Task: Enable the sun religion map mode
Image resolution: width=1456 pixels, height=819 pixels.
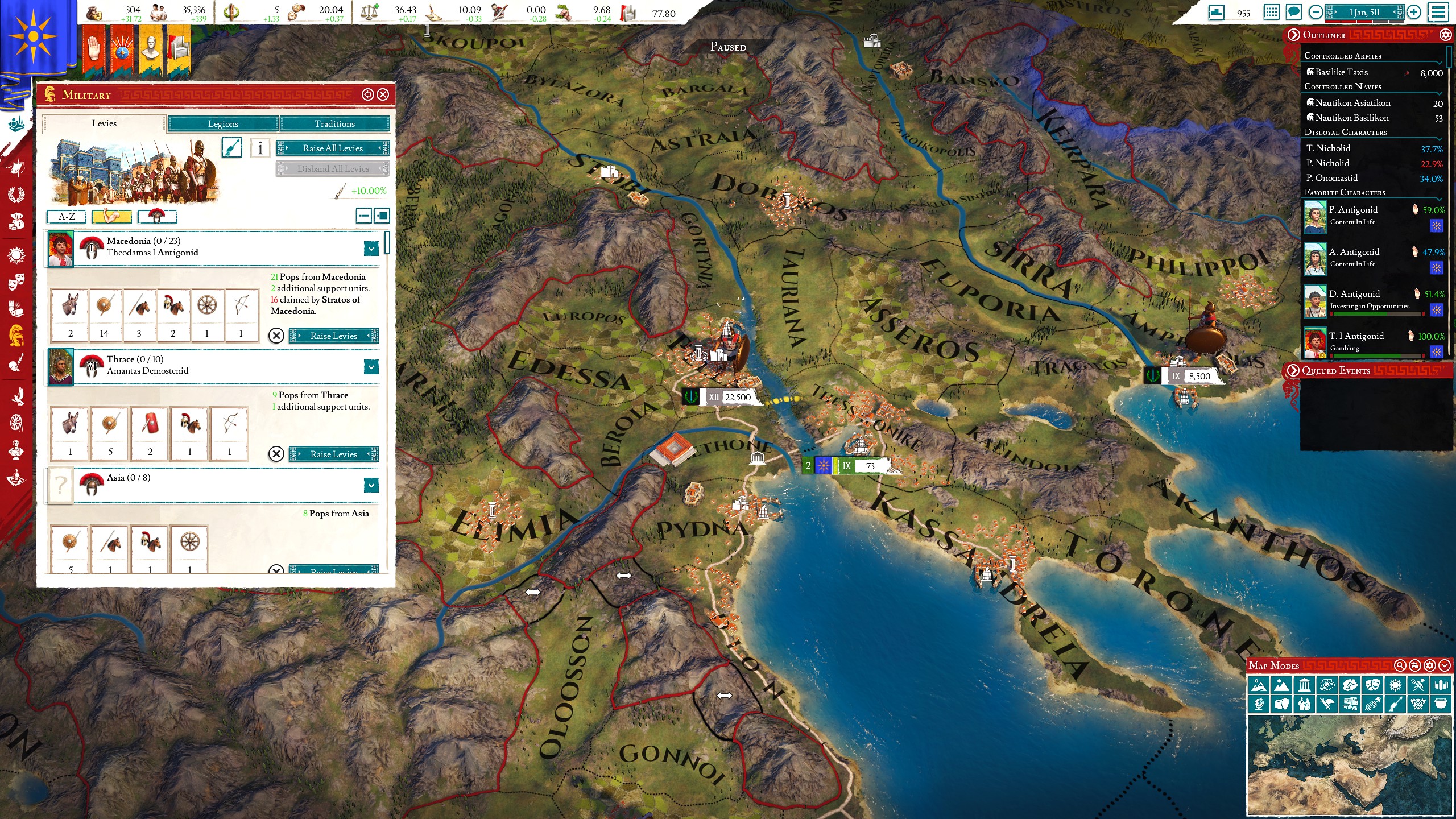Action: (1395, 685)
